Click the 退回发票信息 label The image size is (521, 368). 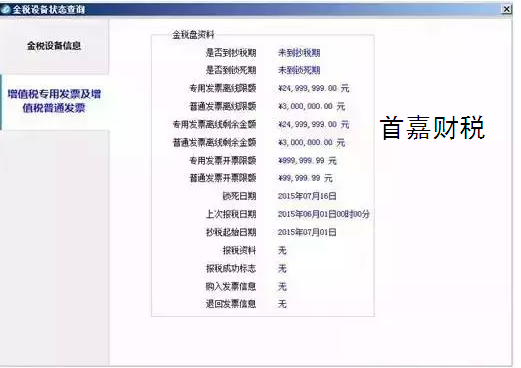click(x=231, y=304)
